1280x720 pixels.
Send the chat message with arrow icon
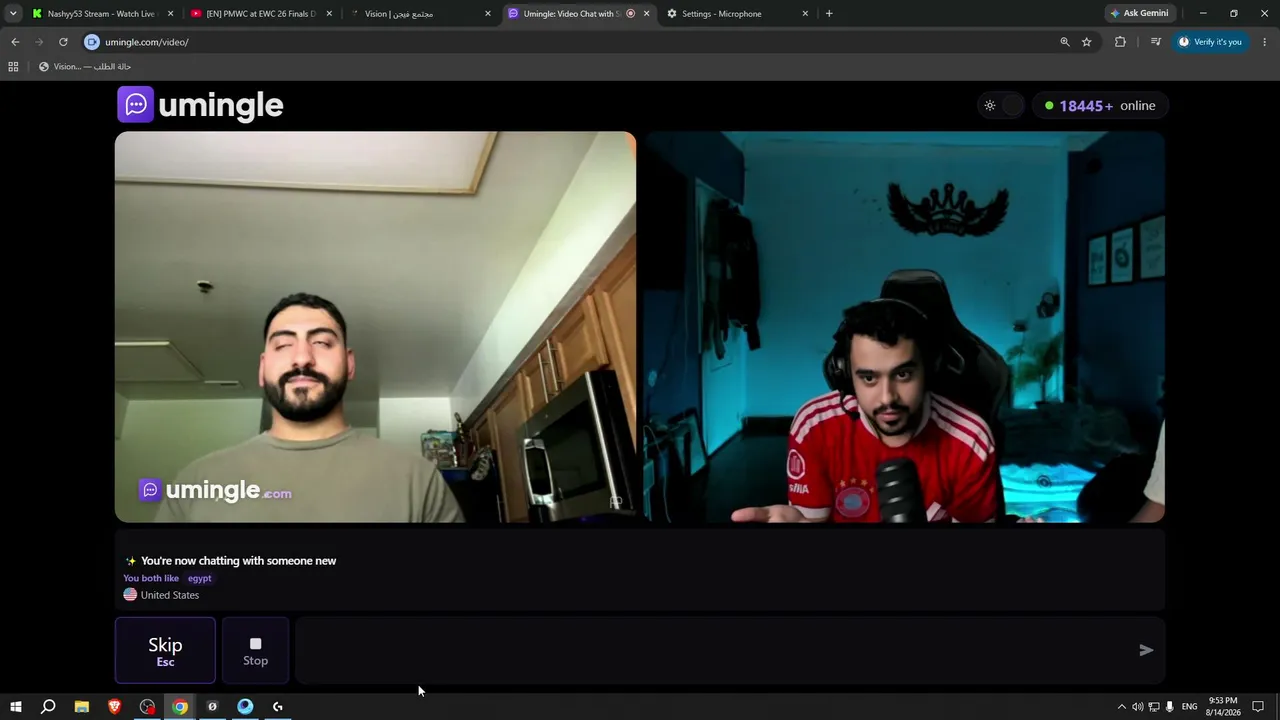pos(1146,650)
